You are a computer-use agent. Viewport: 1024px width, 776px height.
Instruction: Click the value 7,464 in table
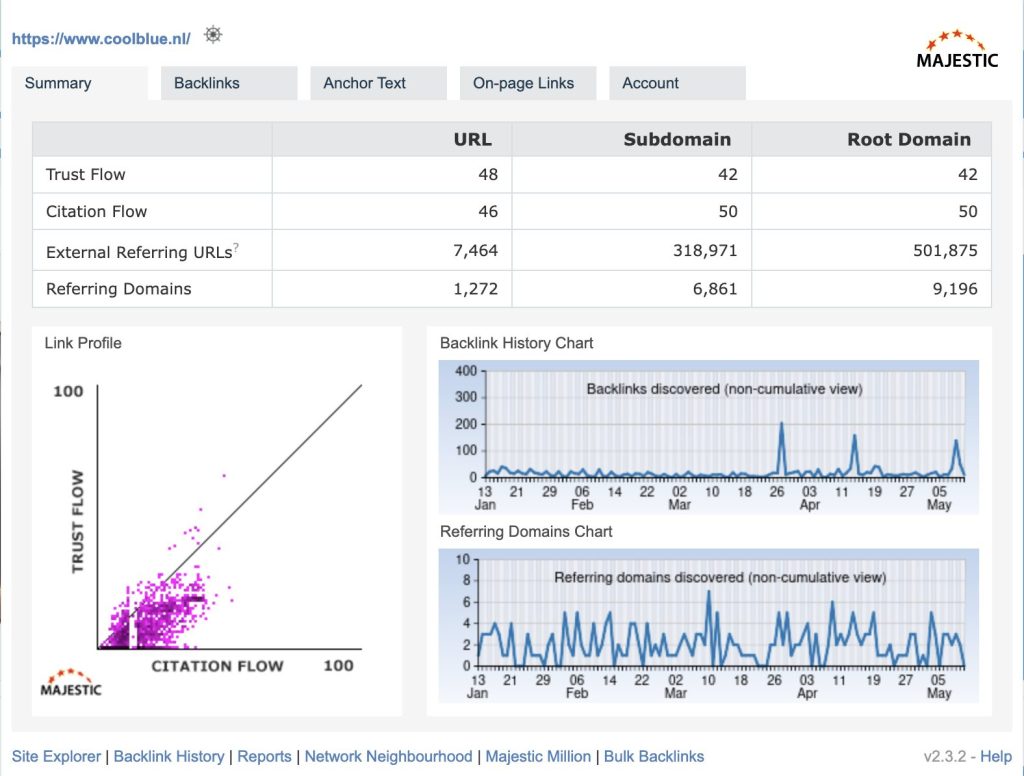click(x=475, y=250)
